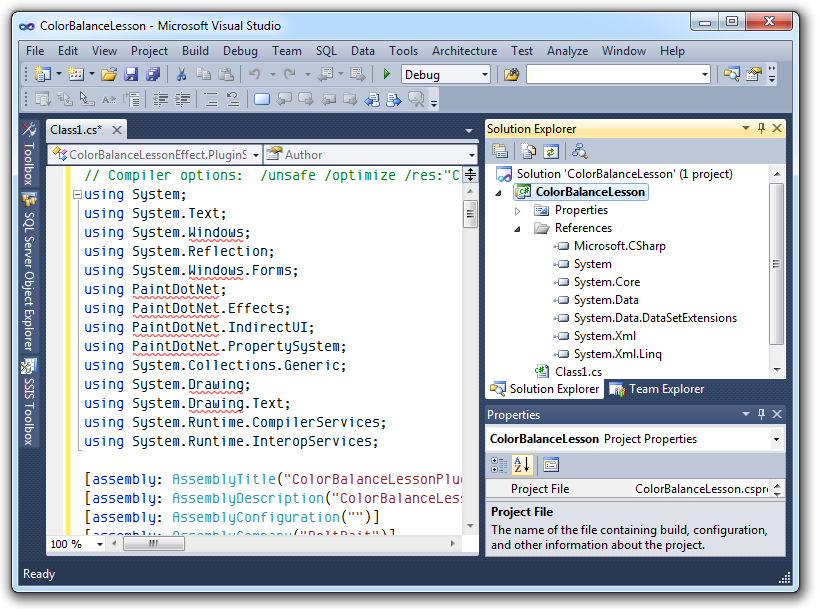Open the Find combo box dropdown arrow
The image size is (821, 609).
pos(705,74)
